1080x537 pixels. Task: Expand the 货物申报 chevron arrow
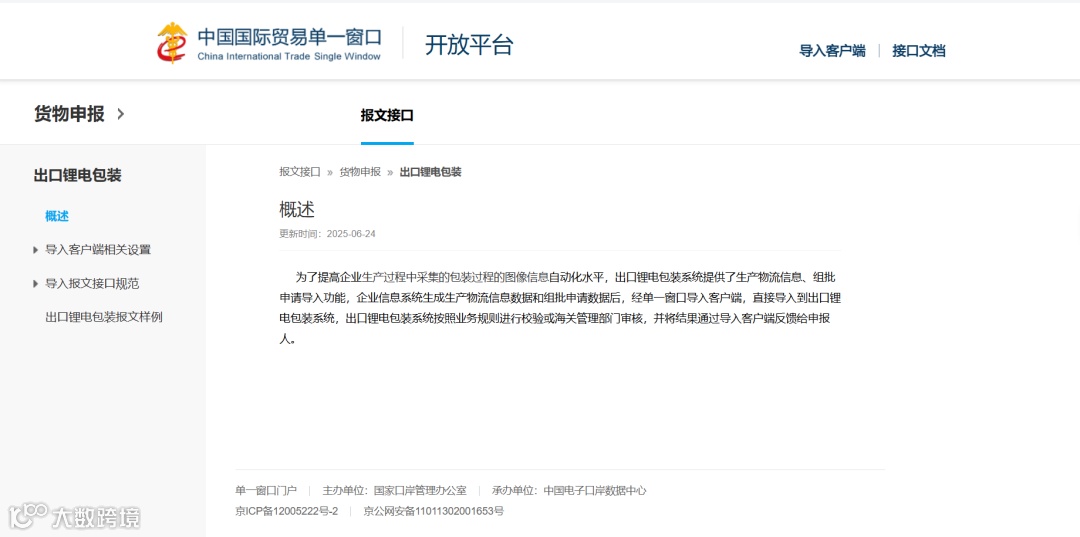[121, 114]
